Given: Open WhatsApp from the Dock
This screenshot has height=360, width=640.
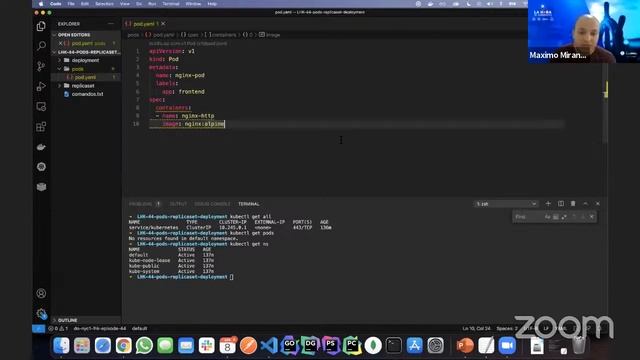Looking at the screenshot, I should [144, 346].
